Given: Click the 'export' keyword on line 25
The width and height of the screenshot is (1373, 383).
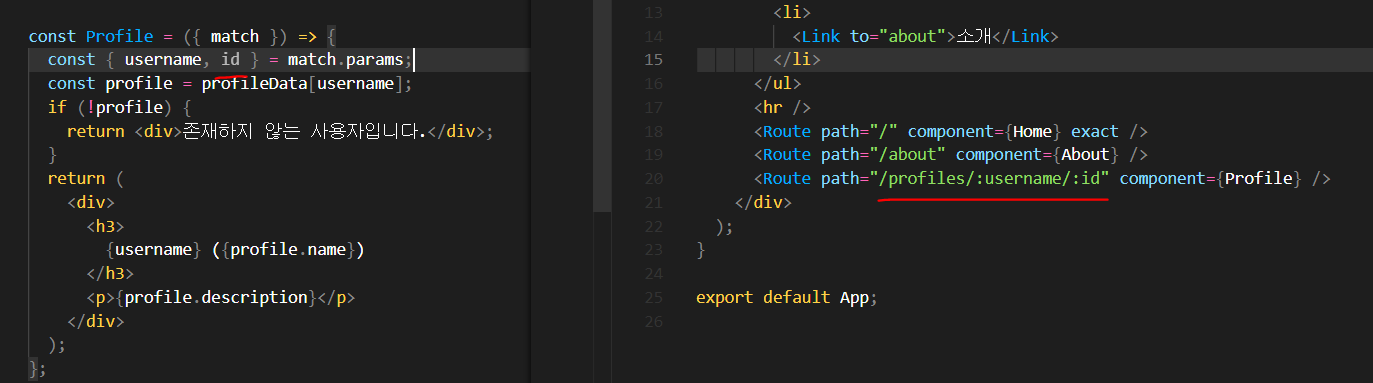Looking at the screenshot, I should [725, 298].
